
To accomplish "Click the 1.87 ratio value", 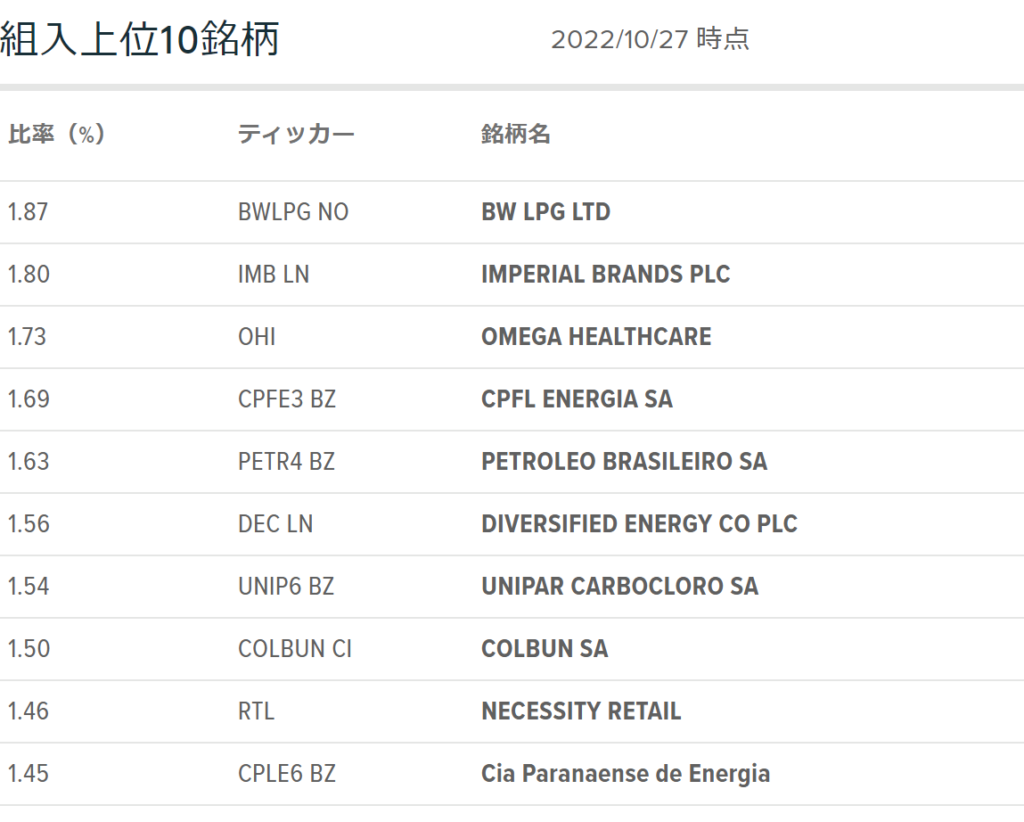I will point(27,212).
